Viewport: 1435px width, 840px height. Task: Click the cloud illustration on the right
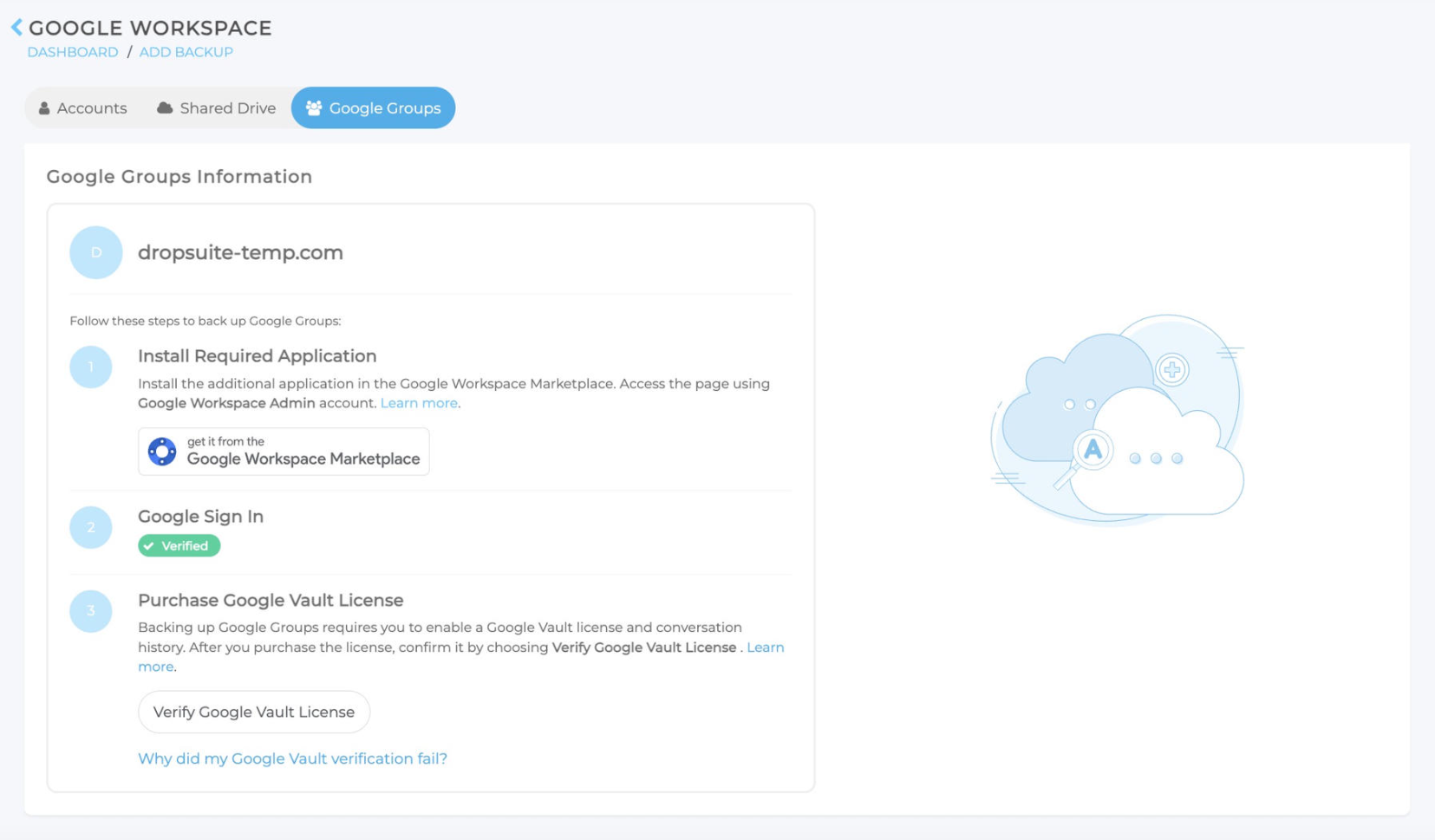click(x=1119, y=420)
